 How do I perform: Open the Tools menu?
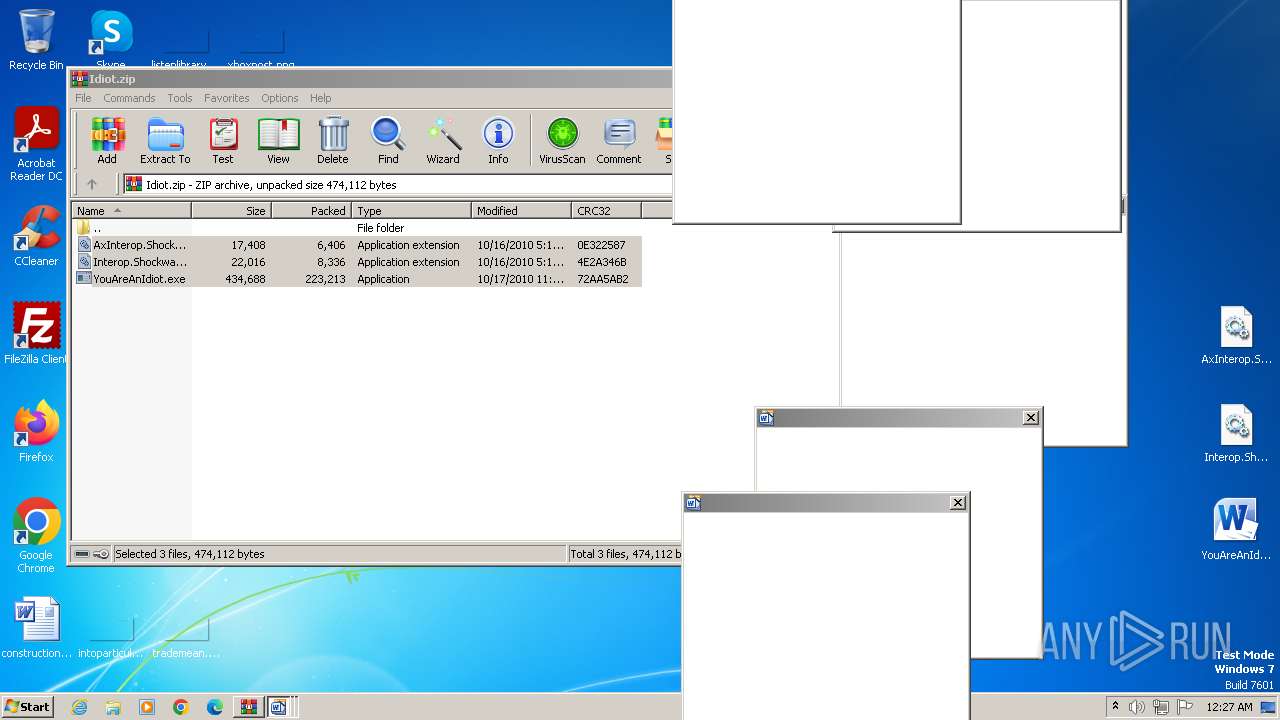180,98
